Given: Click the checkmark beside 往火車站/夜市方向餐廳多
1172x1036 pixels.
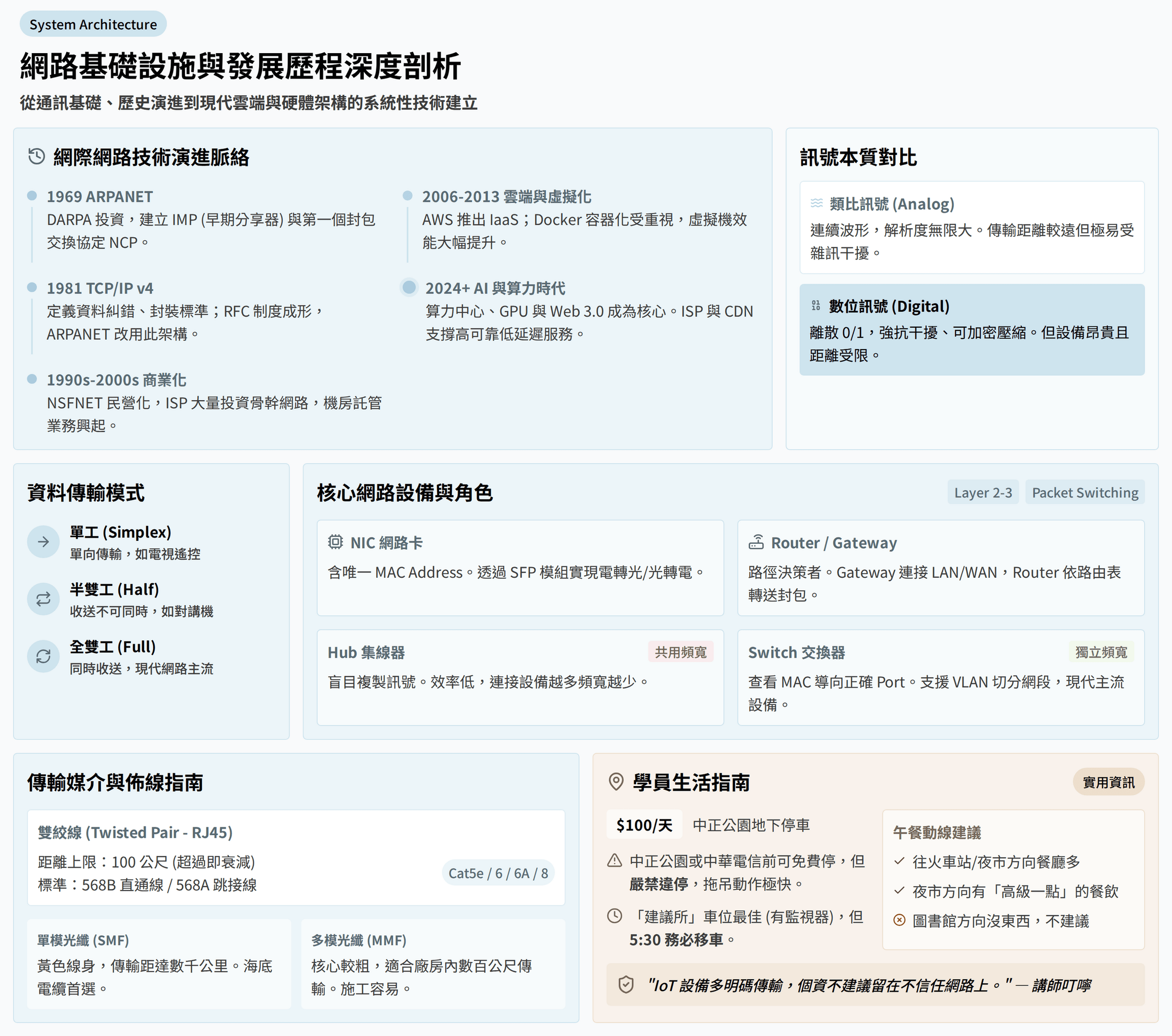Looking at the screenshot, I should click(900, 861).
